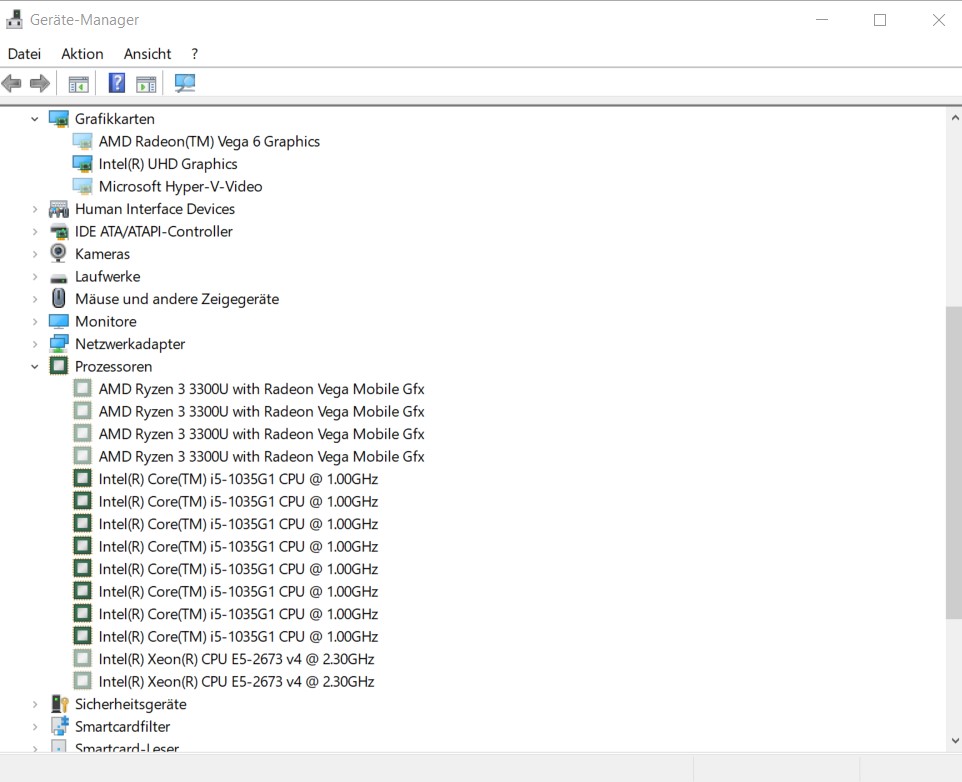Click the Sicherheitsgeräte key icon
962x782 pixels.
pyautogui.click(x=60, y=704)
